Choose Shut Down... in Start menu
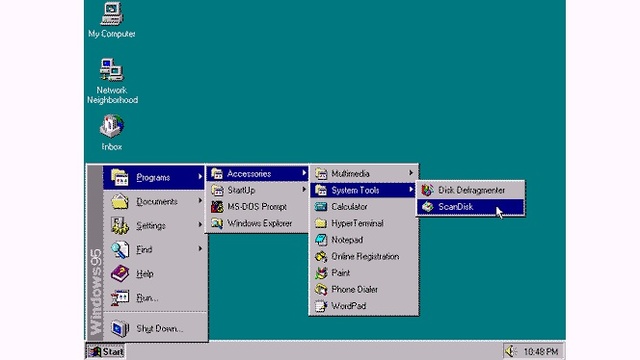Screen dimensions: 640x360 [155, 329]
